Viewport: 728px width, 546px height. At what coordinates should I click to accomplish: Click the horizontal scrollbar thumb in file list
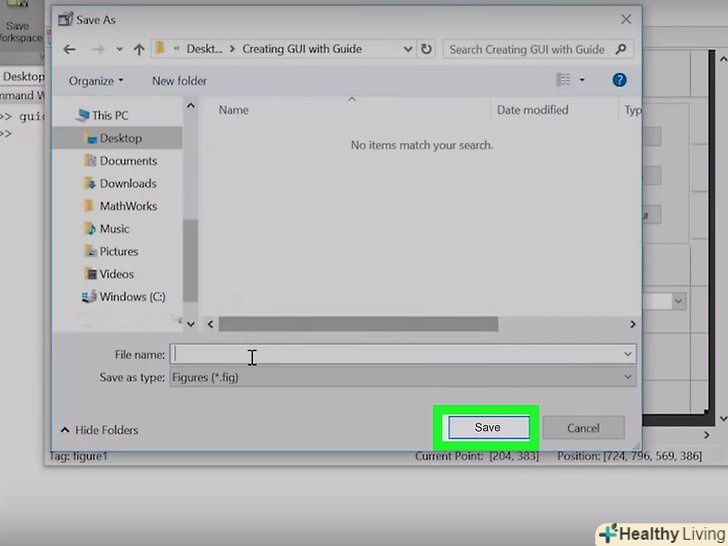point(358,324)
